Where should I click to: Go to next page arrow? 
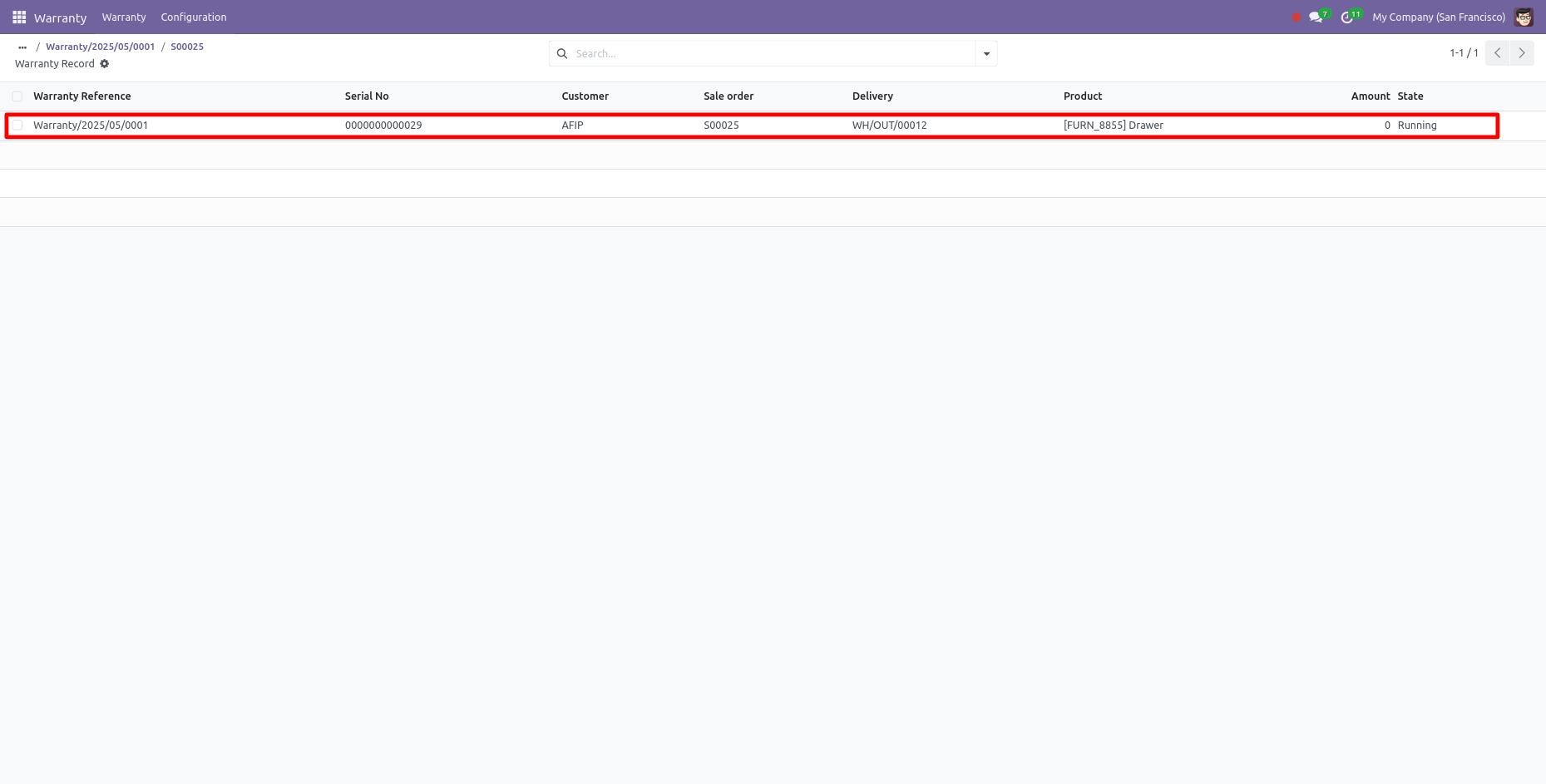[x=1522, y=52]
